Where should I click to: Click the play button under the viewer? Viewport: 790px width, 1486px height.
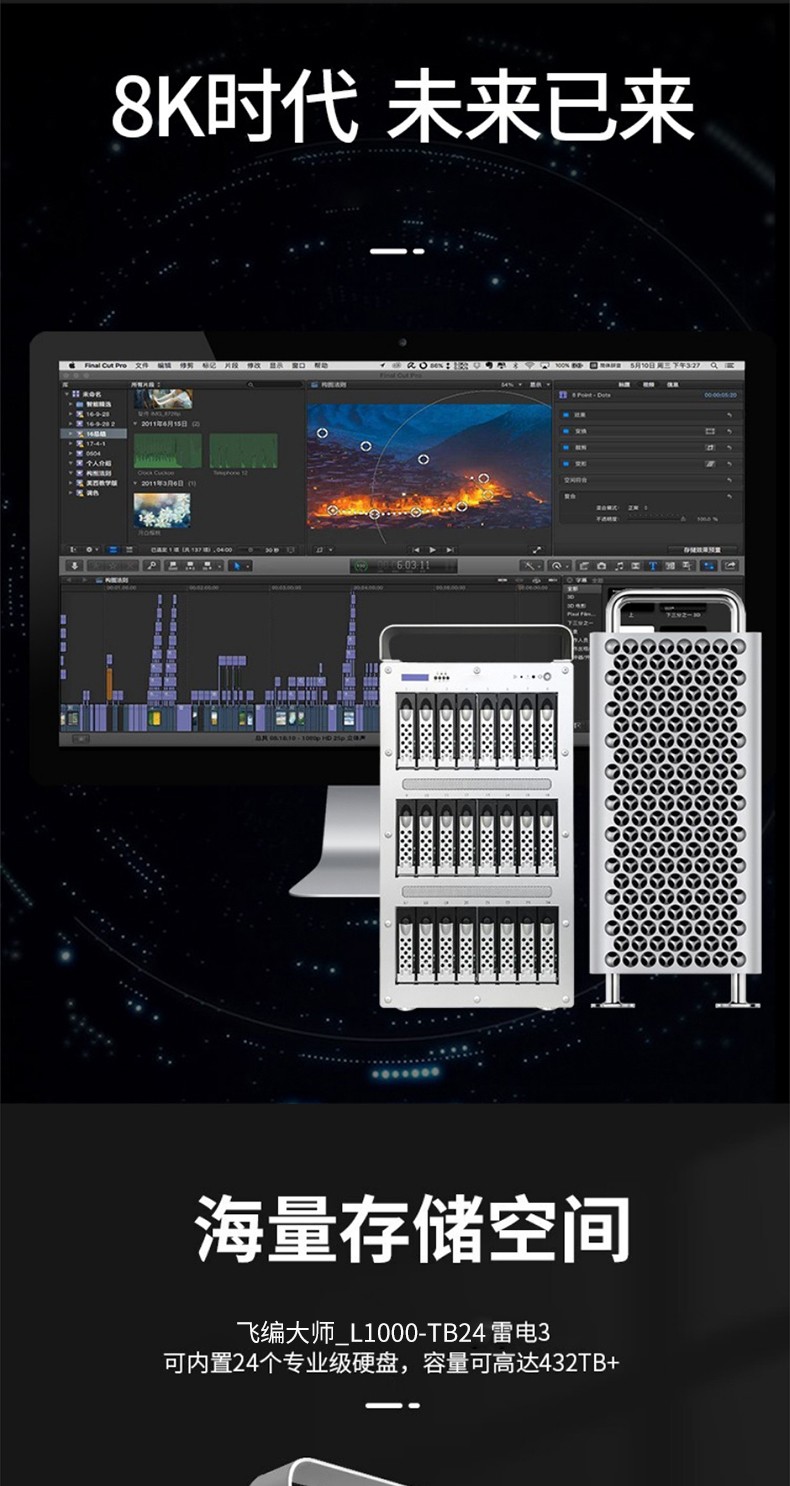click(x=432, y=549)
